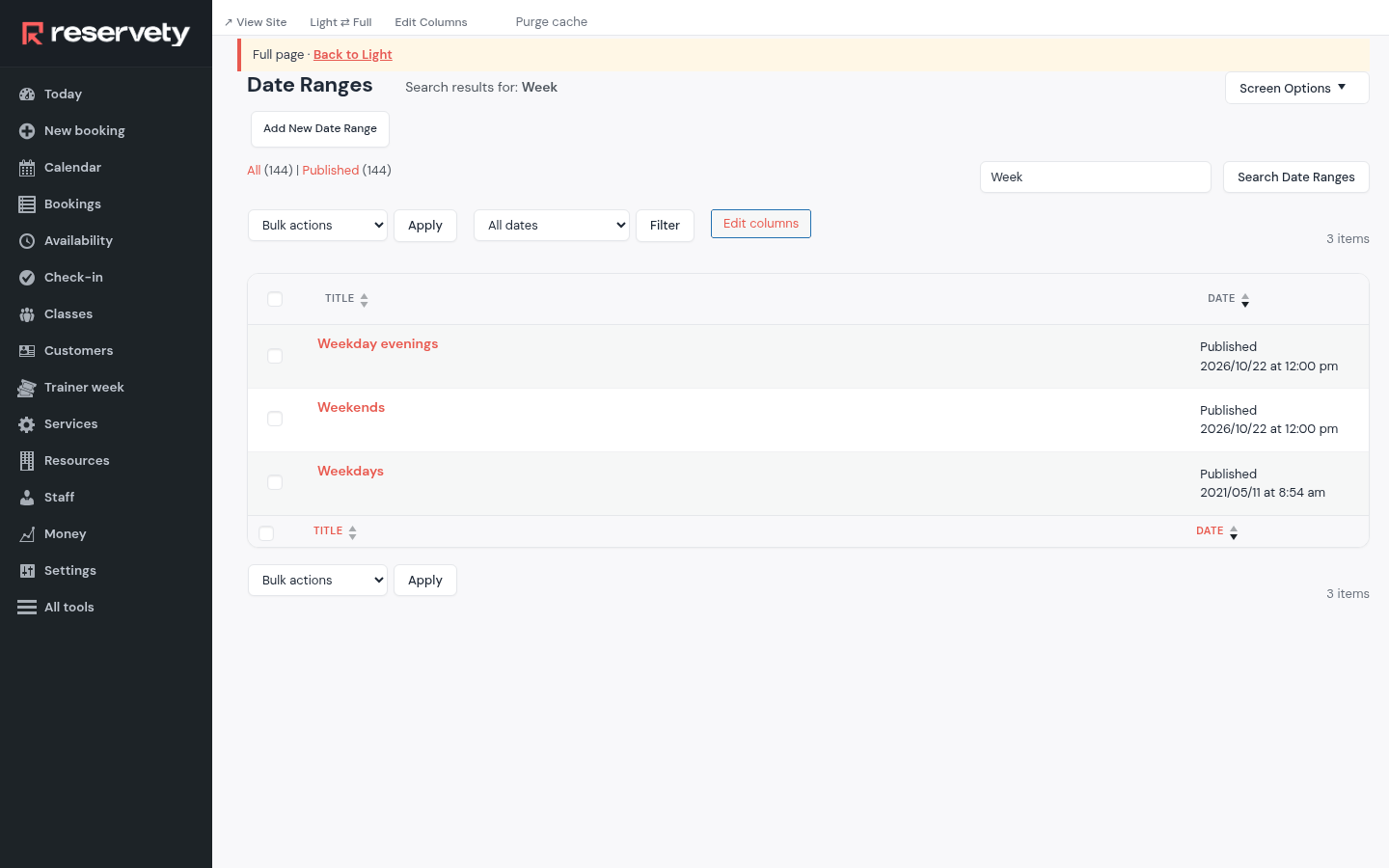Sort by Date in table header
This screenshot has height=868, width=1389.
1229,299
